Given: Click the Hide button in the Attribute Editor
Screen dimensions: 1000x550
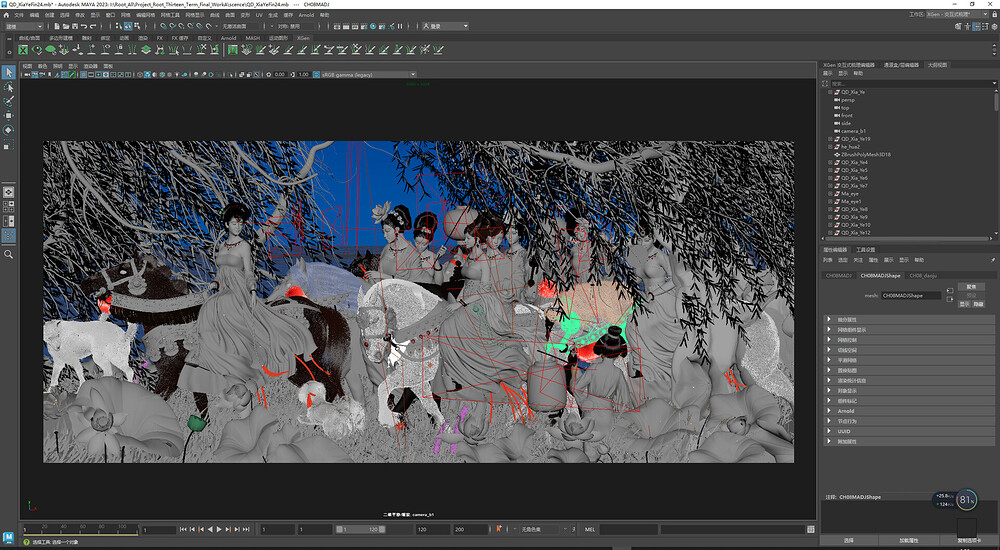Looking at the screenshot, I should tap(978, 304).
